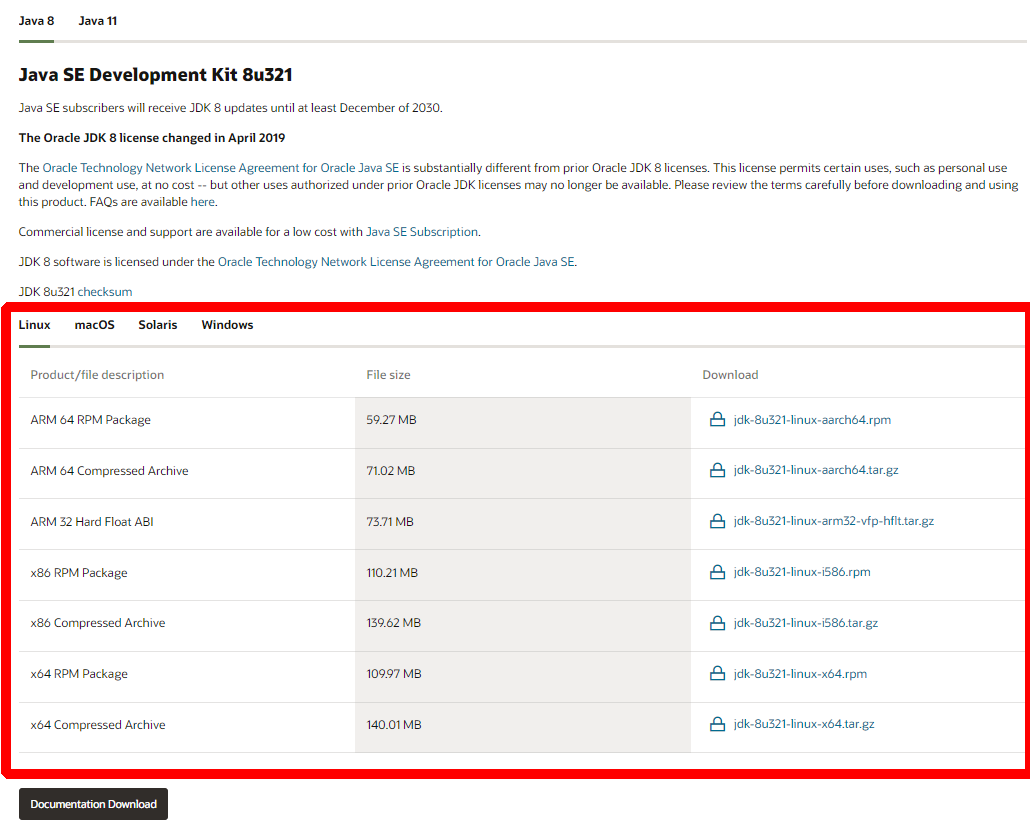Image resolution: width=1030 pixels, height=827 pixels.
Task: Open the Java SE Subscription link
Action: pos(422,232)
